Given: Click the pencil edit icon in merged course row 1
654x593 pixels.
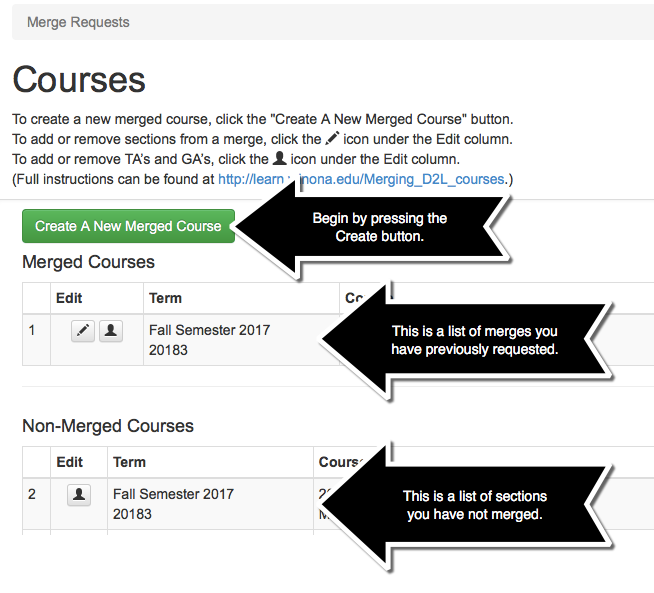Looking at the screenshot, I should click(x=84, y=332).
